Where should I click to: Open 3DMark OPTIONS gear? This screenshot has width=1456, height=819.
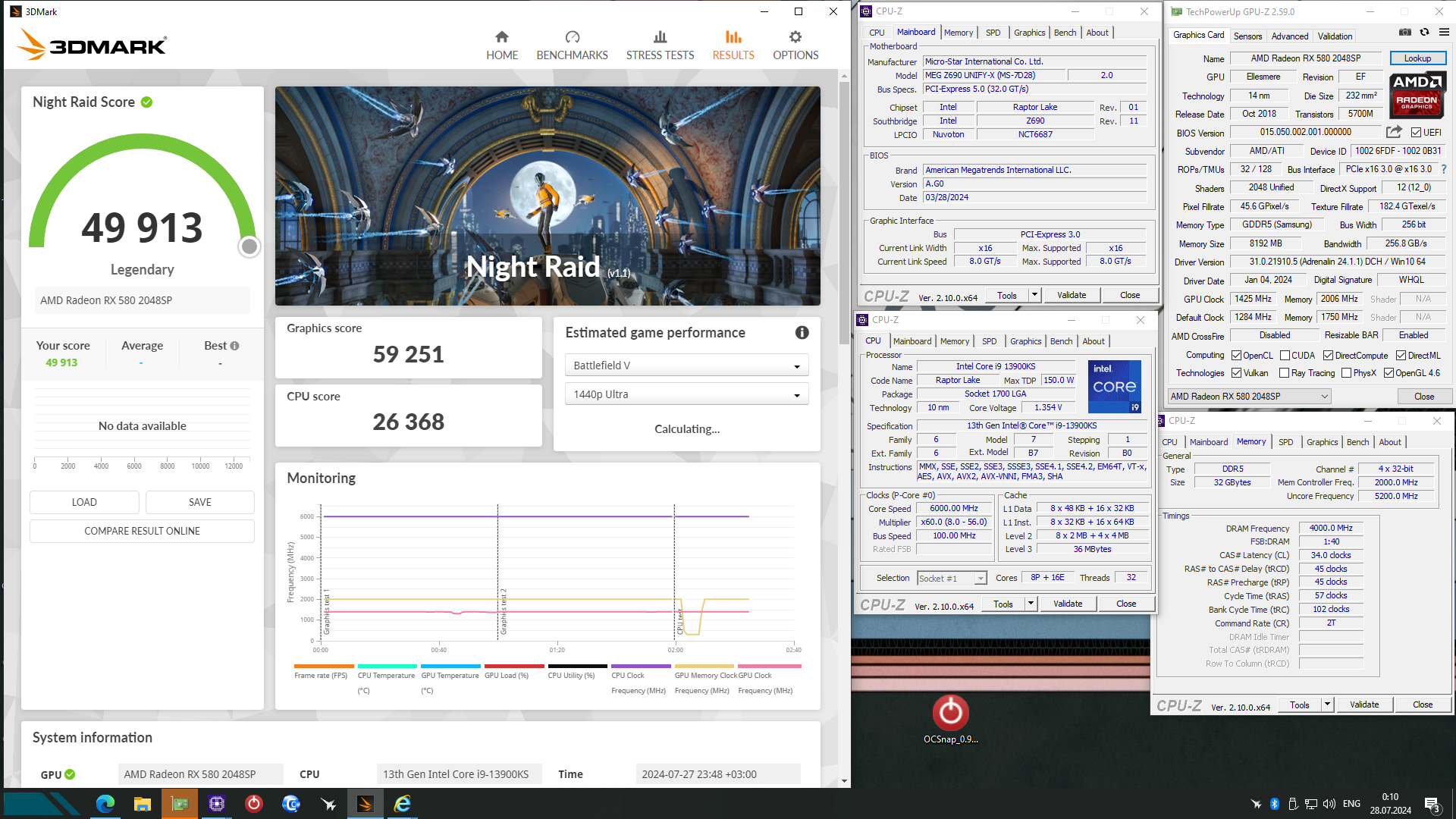[795, 45]
